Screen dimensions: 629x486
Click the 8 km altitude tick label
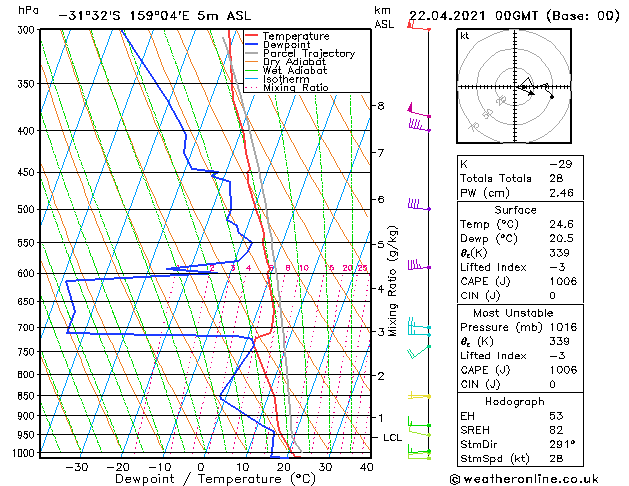click(x=381, y=106)
